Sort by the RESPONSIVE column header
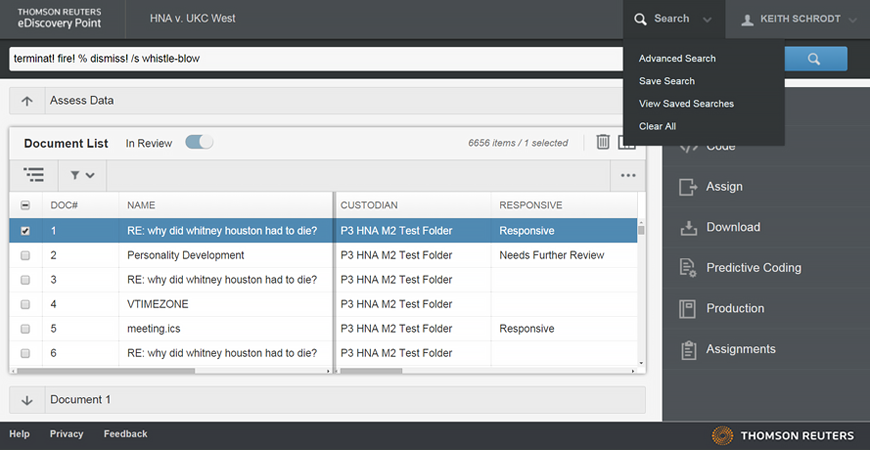 (x=530, y=205)
